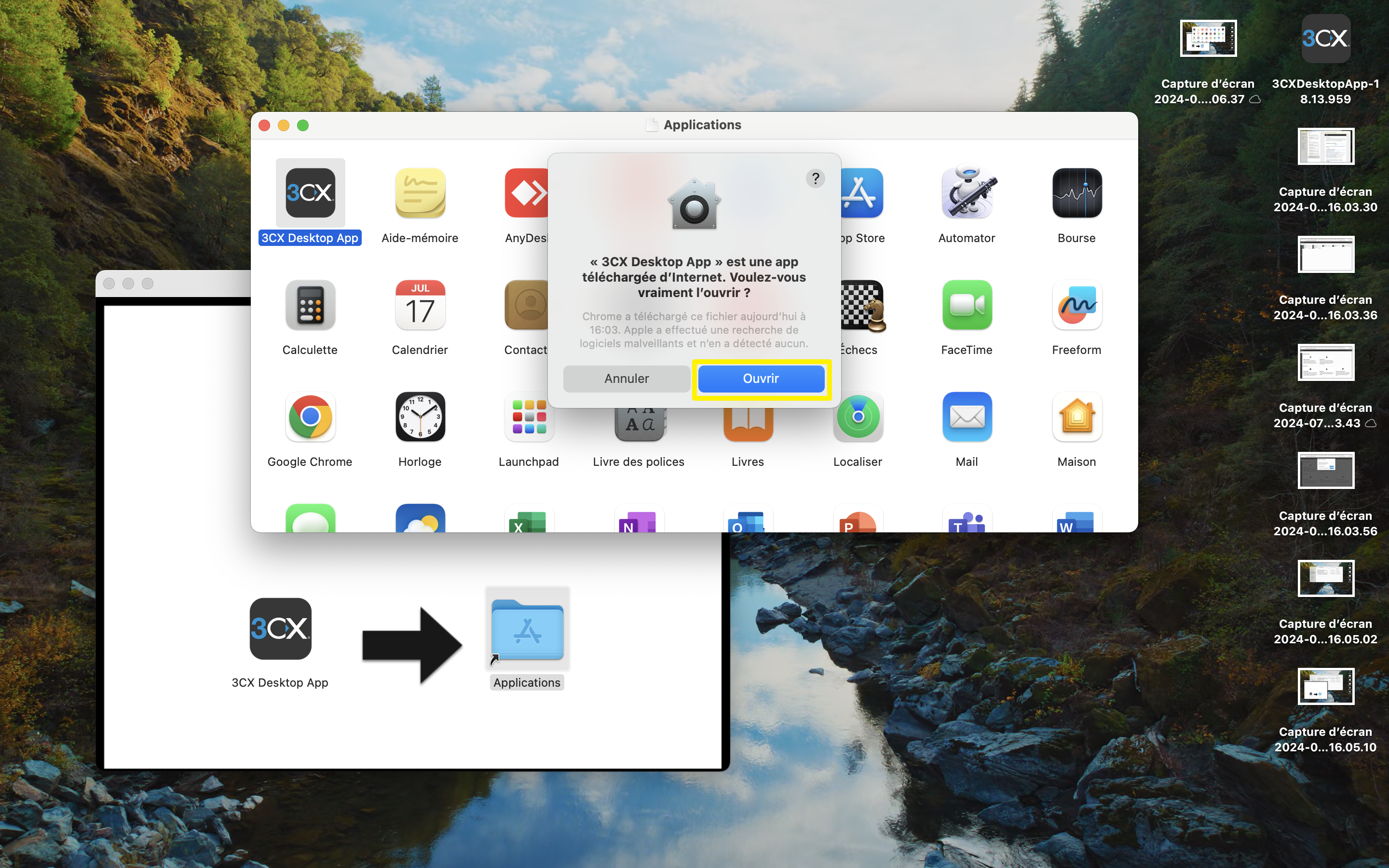Click the "Applications" window title text
Viewport: 1389px width, 868px height.
coord(702,125)
